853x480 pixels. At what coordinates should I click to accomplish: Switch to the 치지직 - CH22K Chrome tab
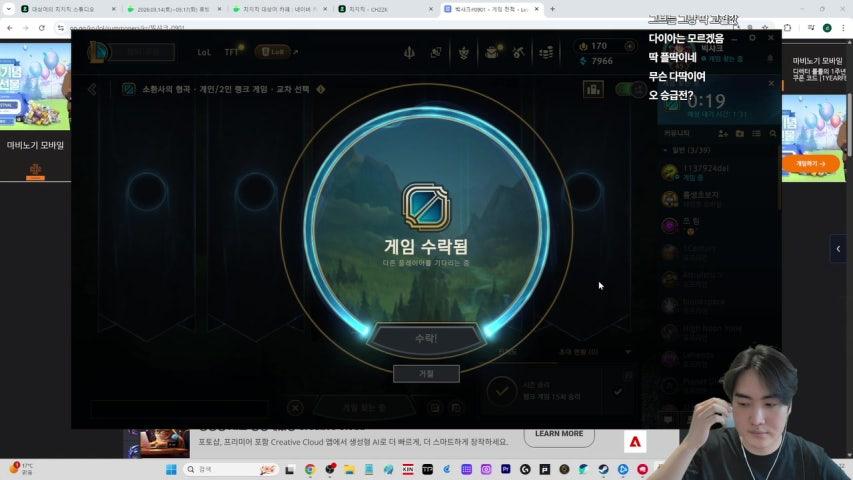[x=384, y=9]
